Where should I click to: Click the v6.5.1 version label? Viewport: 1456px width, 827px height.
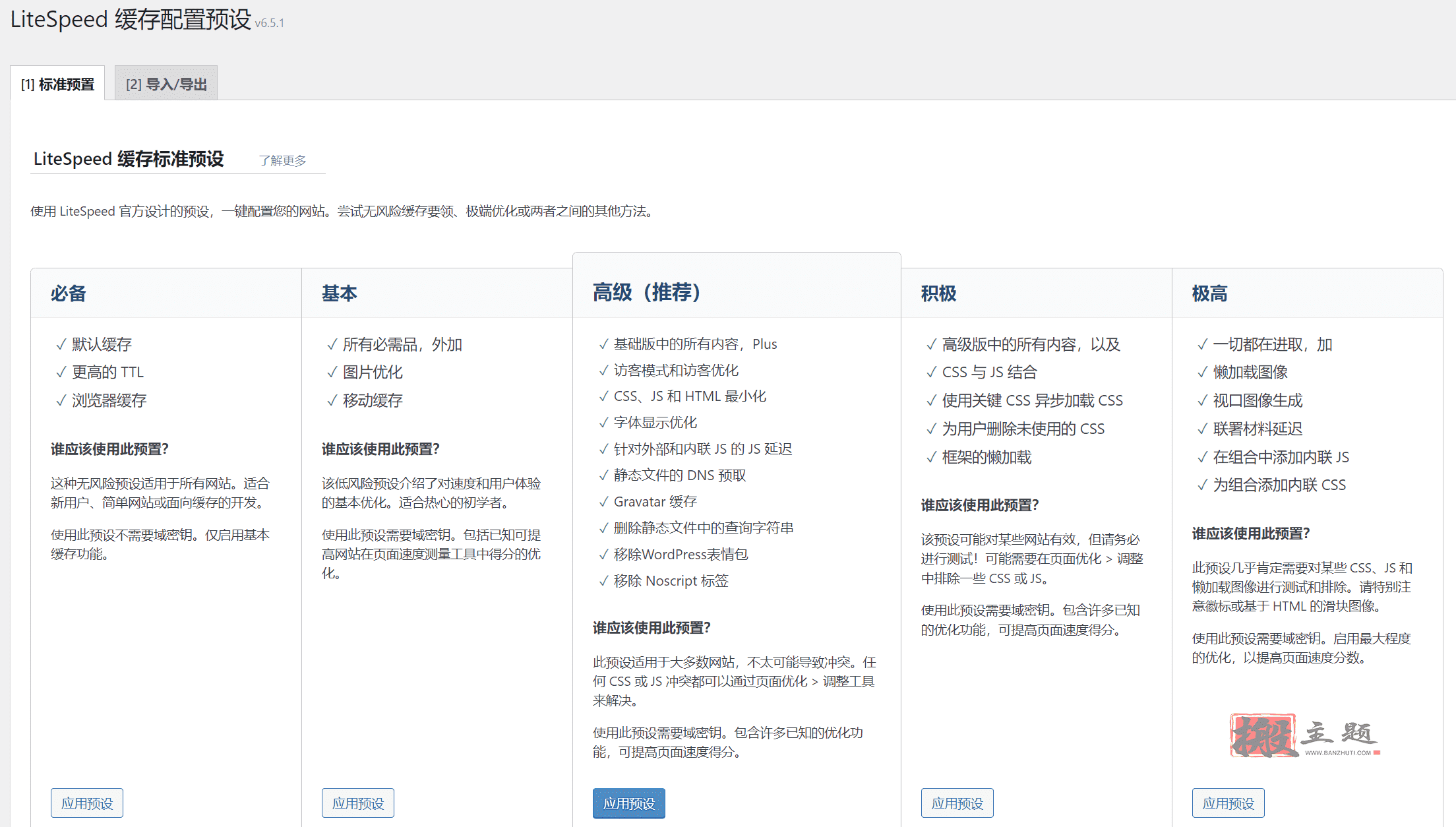[269, 23]
